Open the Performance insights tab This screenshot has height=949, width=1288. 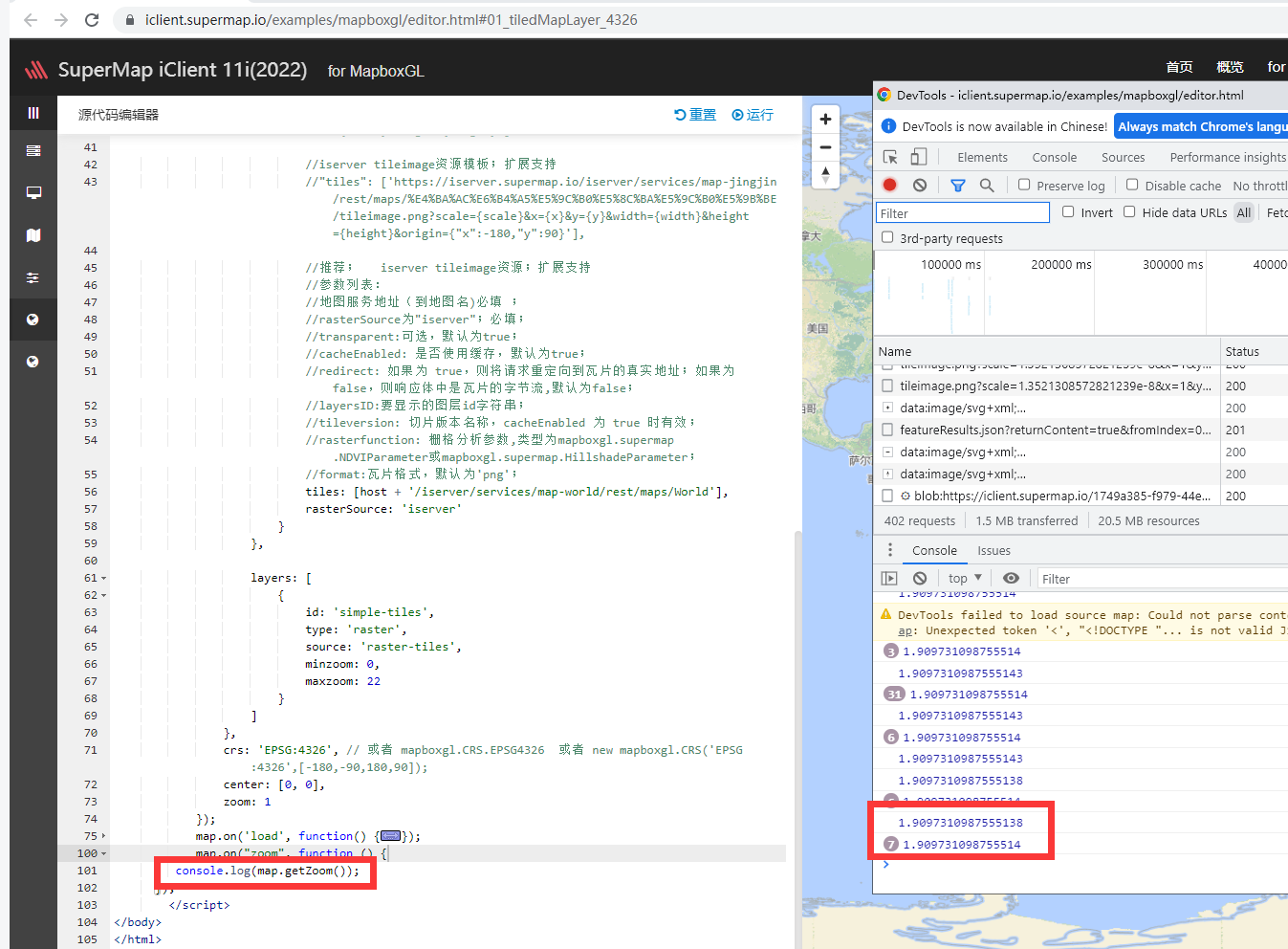pos(1228,157)
